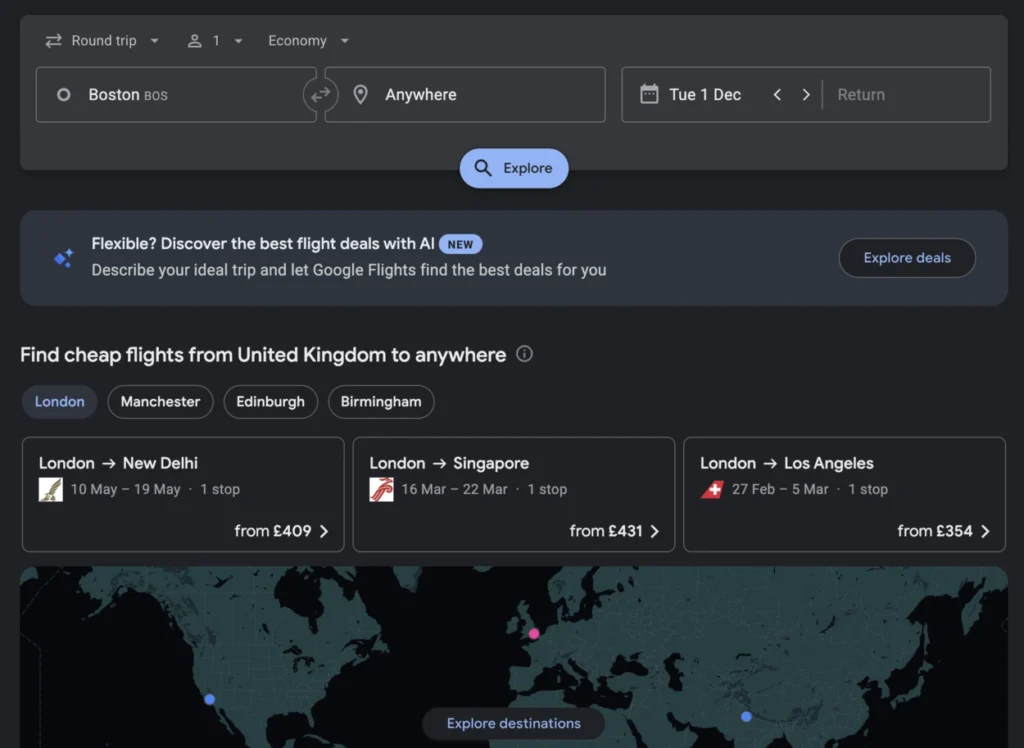
Task: Toggle the Birmingham city filter chip
Action: pos(381,401)
